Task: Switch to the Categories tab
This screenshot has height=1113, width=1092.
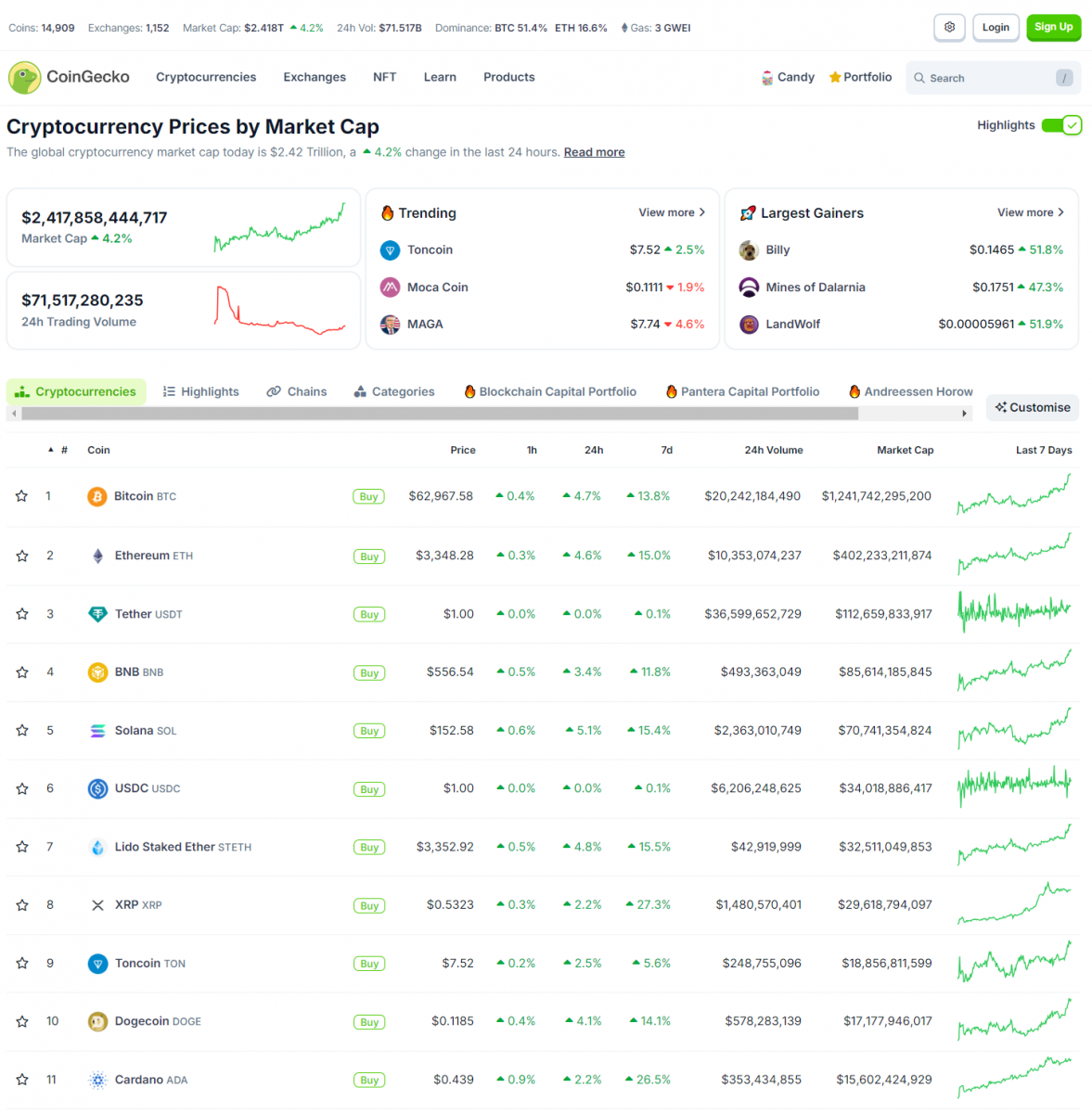Action: pos(394,392)
